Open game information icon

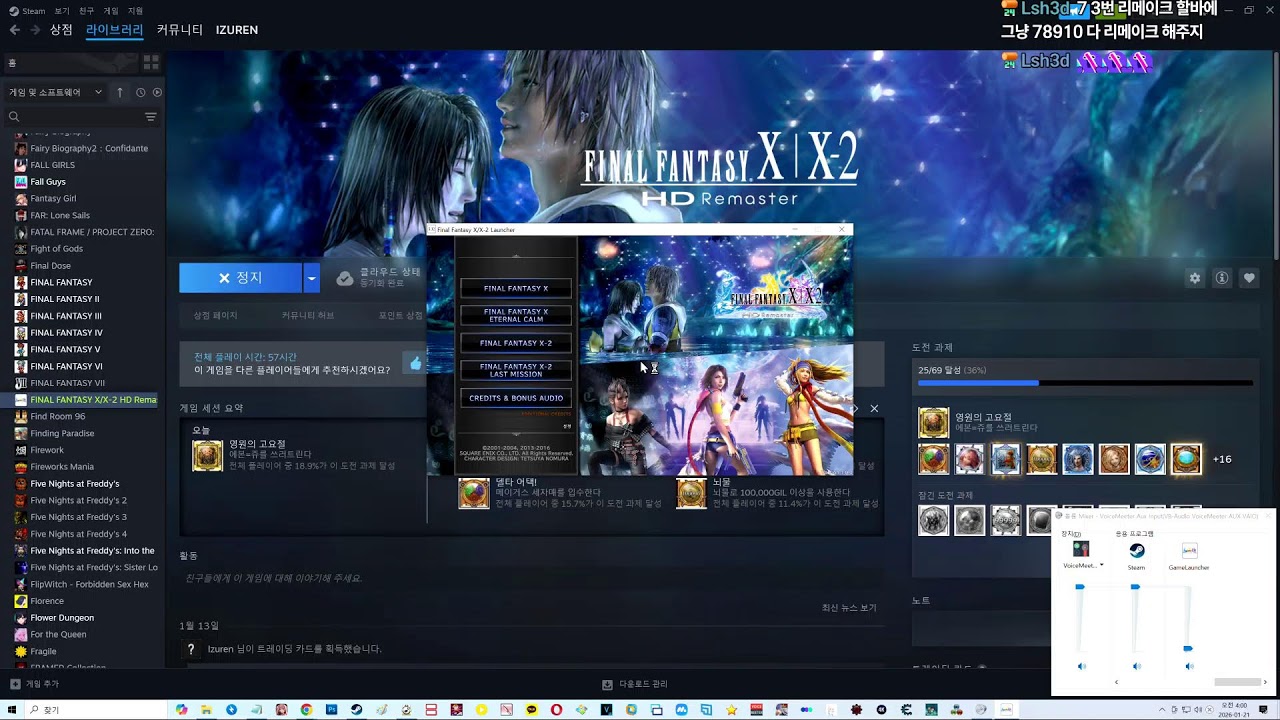[1222, 278]
